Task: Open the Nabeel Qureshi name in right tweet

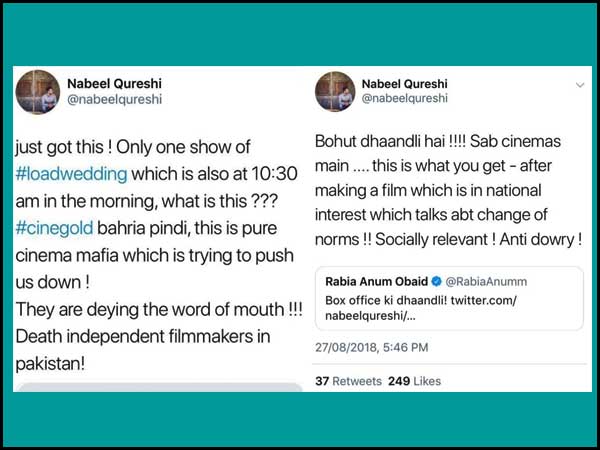Action: [x=406, y=83]
